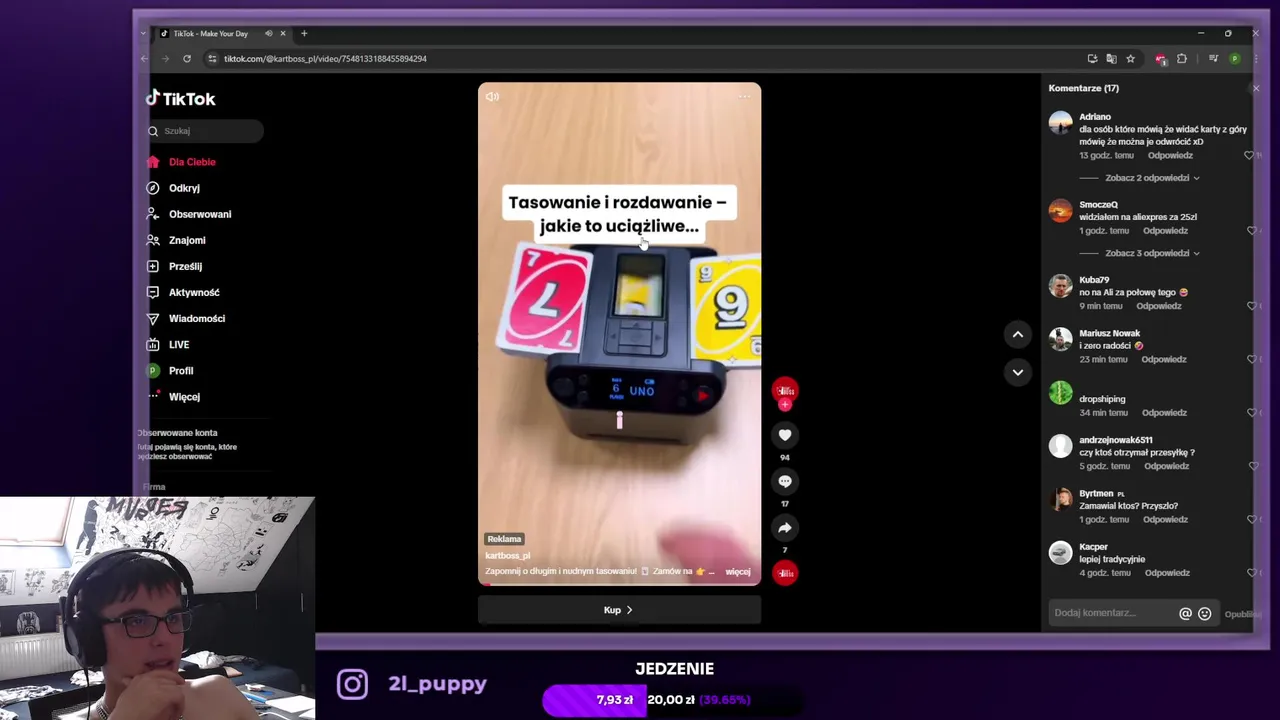Like the video with the heart icon
1280x720 pixels.
click(785, 435)
